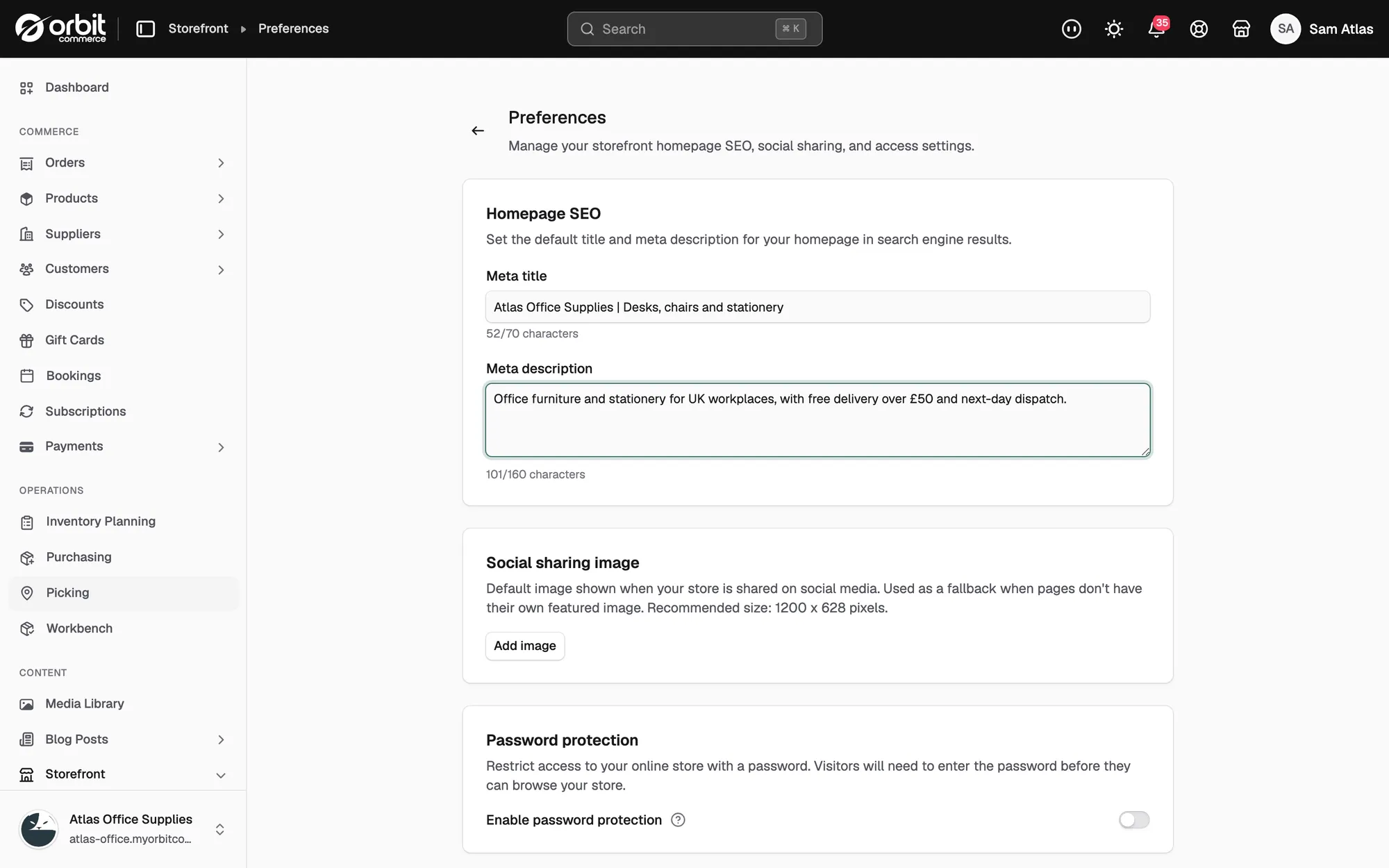Toggle the sidebar panel icon
Image resolution: width=1389 pixels, height=868 pixels.
click(x=145, y=28)
